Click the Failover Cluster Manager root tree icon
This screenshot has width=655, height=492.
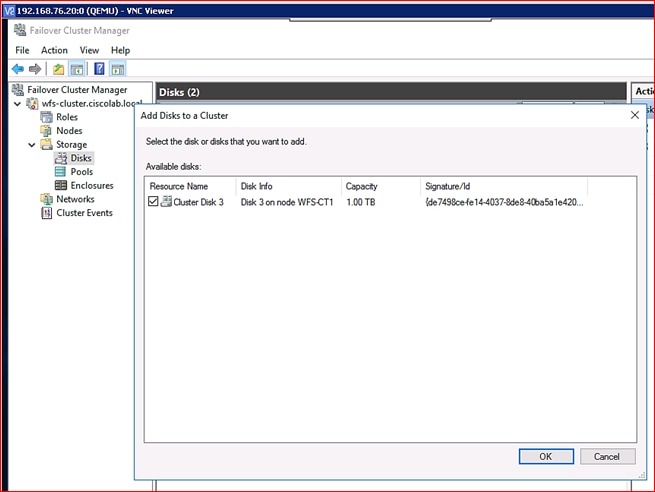tap(18, 89)
